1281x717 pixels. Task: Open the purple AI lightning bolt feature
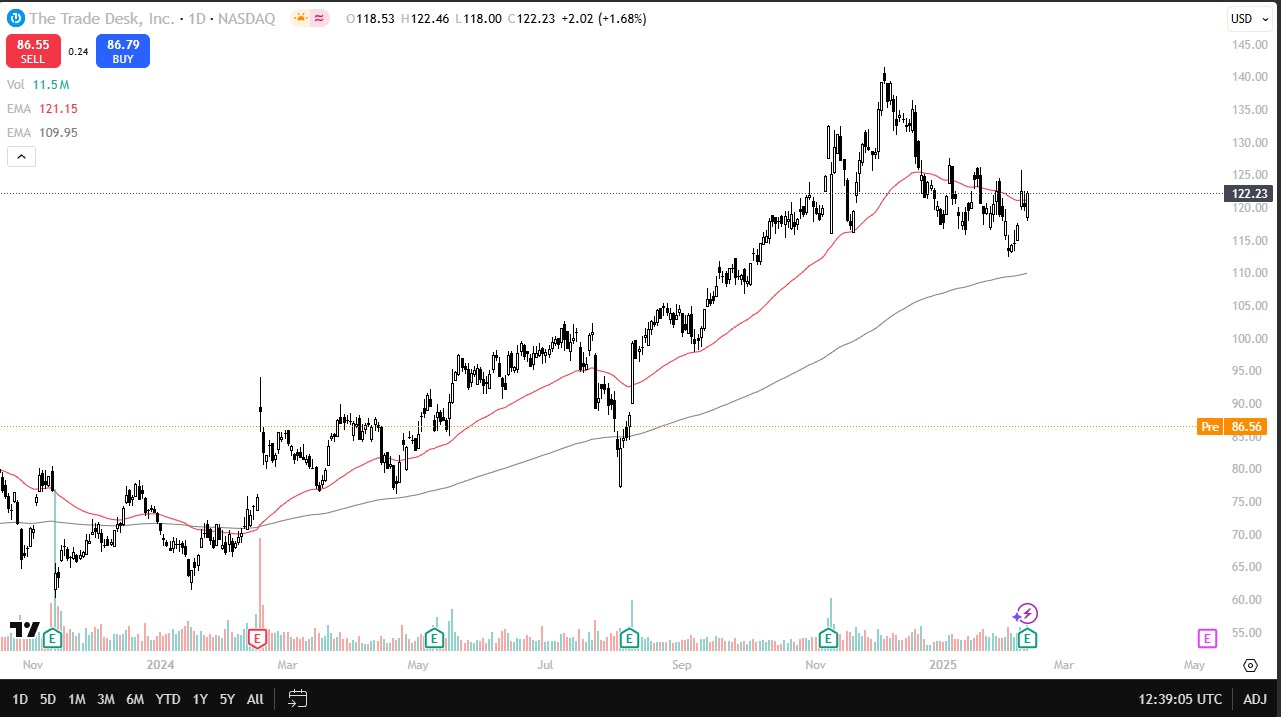click(x=1025, y=613)
